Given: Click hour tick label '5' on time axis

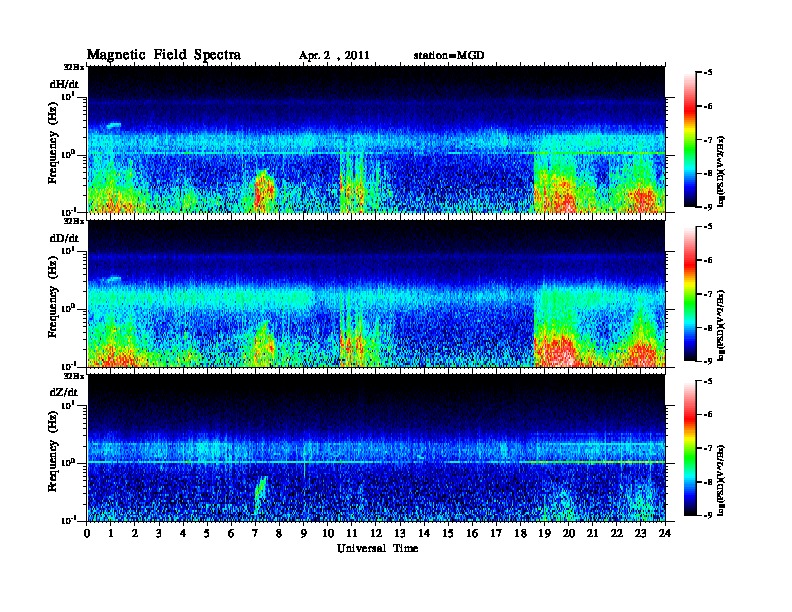Looking at the screenshot, I should coord(208,533).
